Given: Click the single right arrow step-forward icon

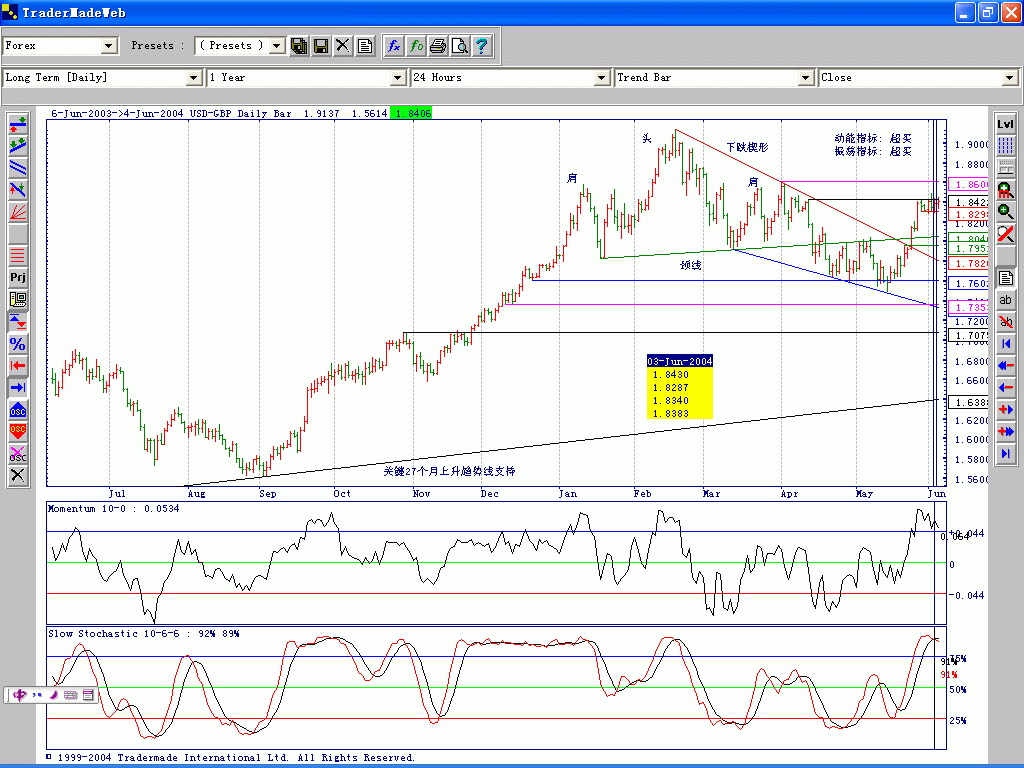Looking at the screenshot, I should tap(1006, 409).
